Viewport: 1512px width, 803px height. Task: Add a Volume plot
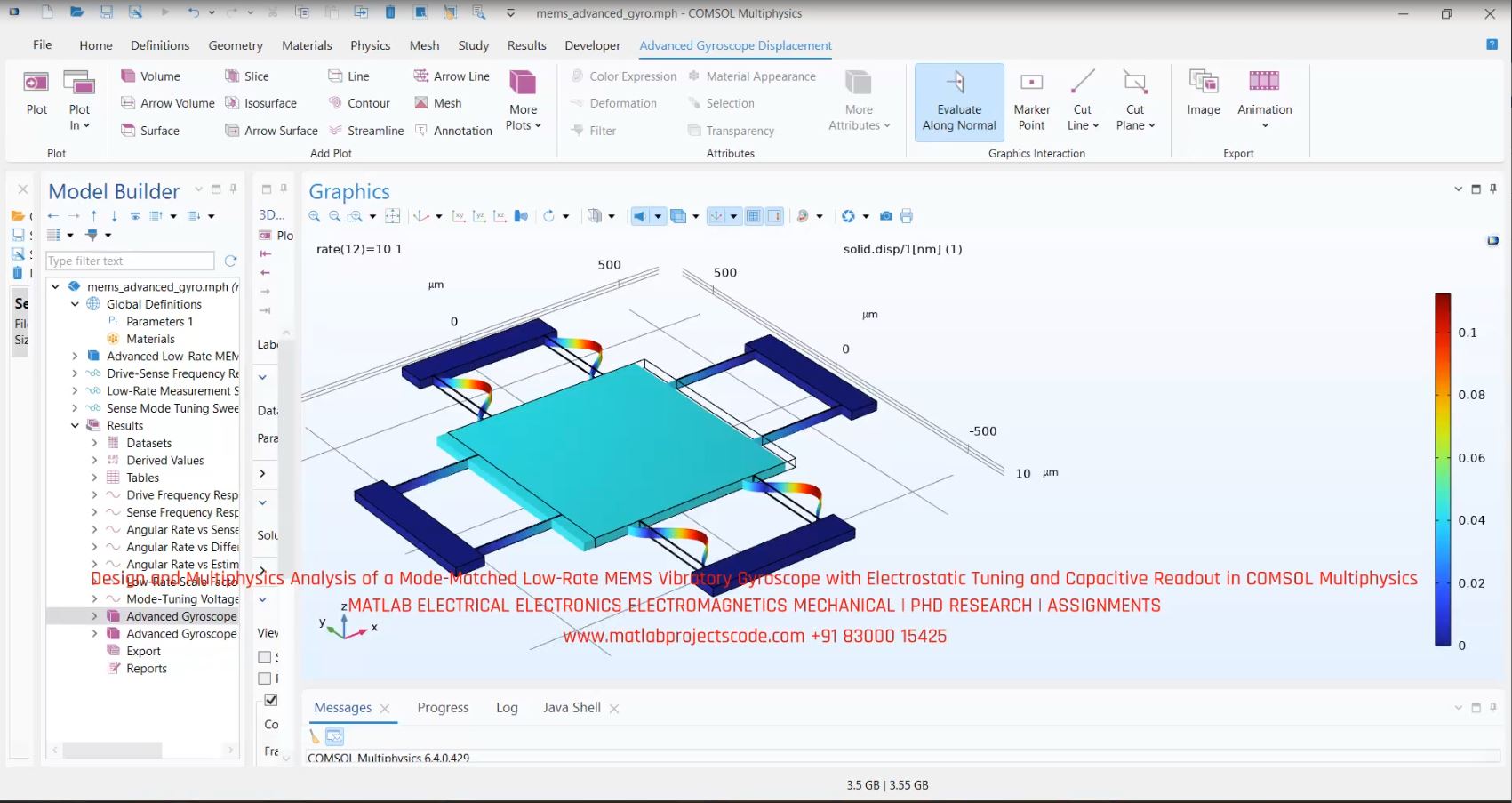tap(150, 76)
